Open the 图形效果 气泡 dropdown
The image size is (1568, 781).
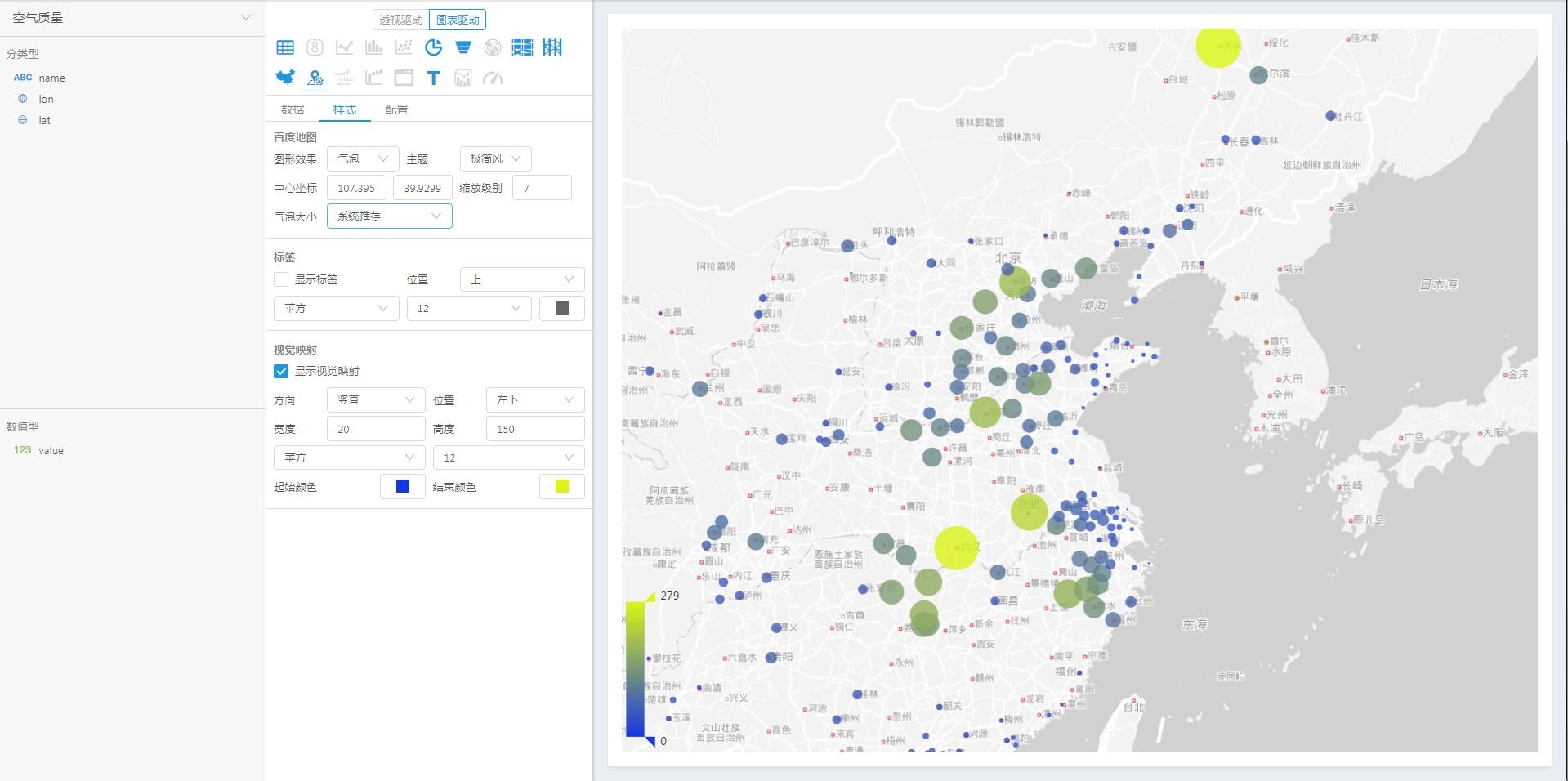363,158
